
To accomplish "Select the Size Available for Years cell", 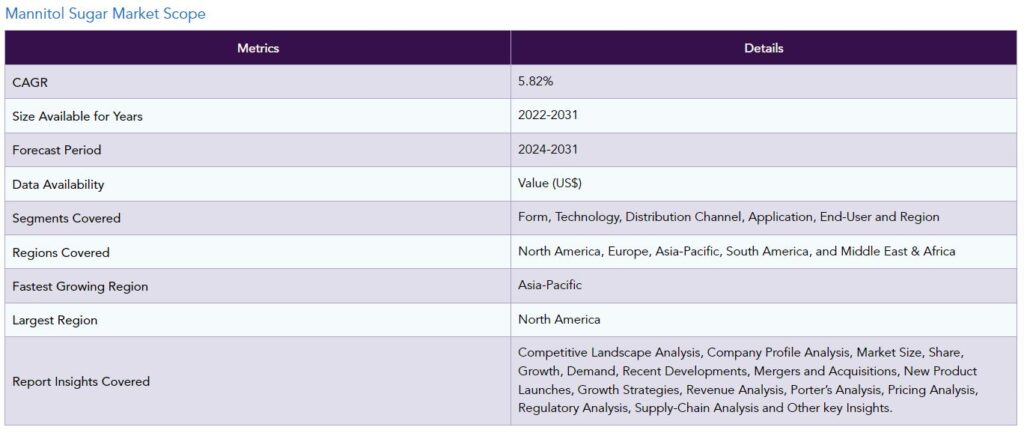I will pyautogui.click(x=77, y=116).
